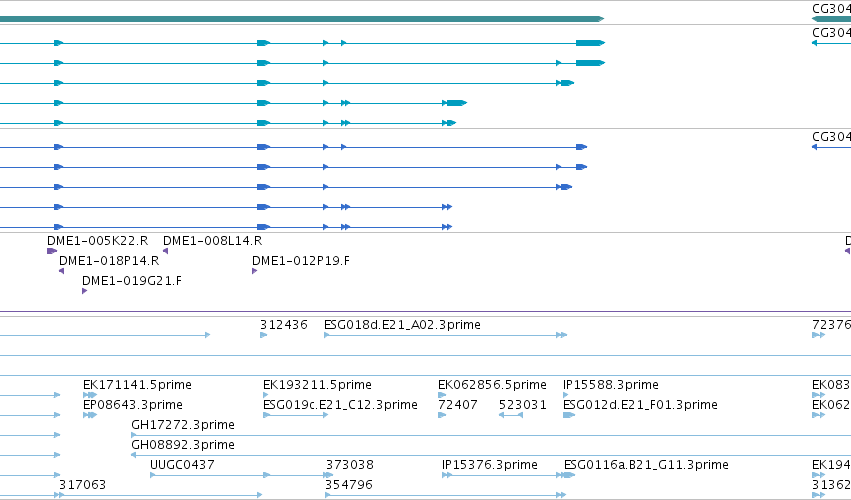Click the first blue CDS transcript's last exon
This screenshot has height=500, width=851.
point(581,147)
